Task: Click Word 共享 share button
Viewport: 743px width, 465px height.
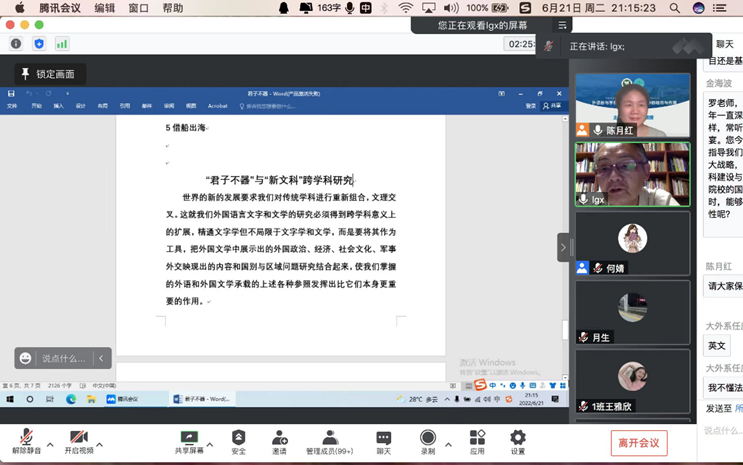Action: click(552, 106)
